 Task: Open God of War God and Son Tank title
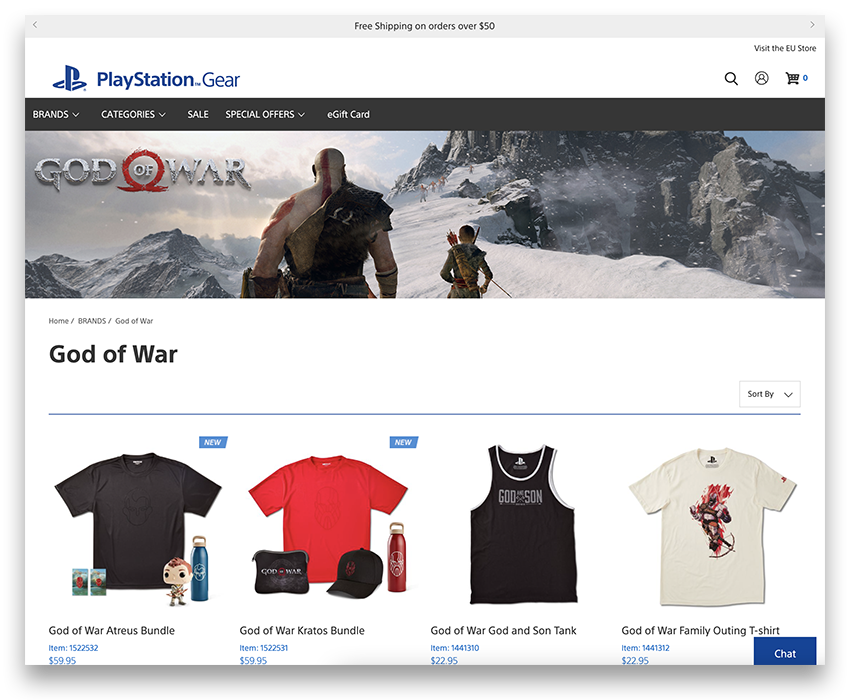[x=503, y=631]
